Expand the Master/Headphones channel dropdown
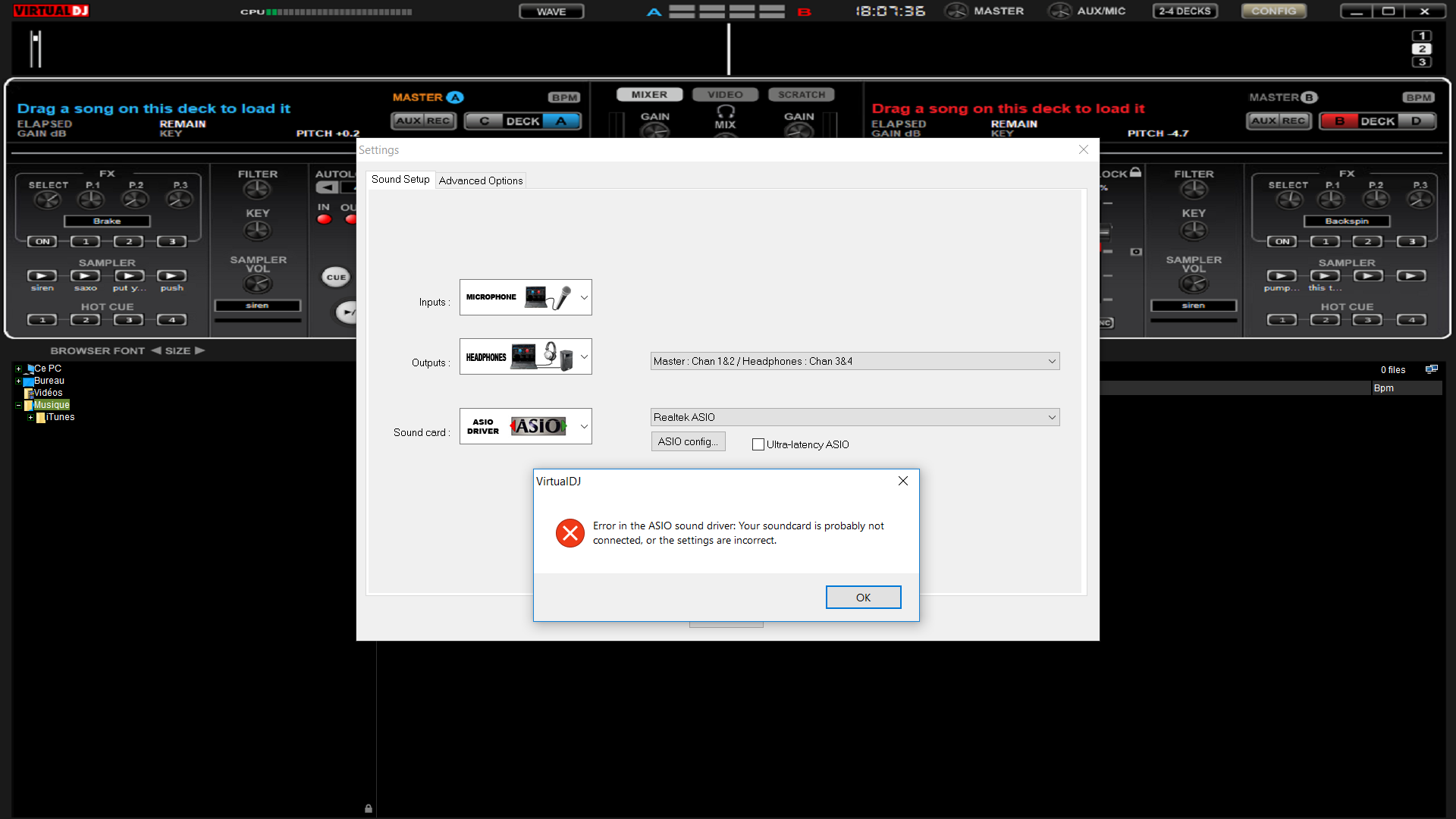Screen dimensions: 1456x819 click(x=855, y=361)
